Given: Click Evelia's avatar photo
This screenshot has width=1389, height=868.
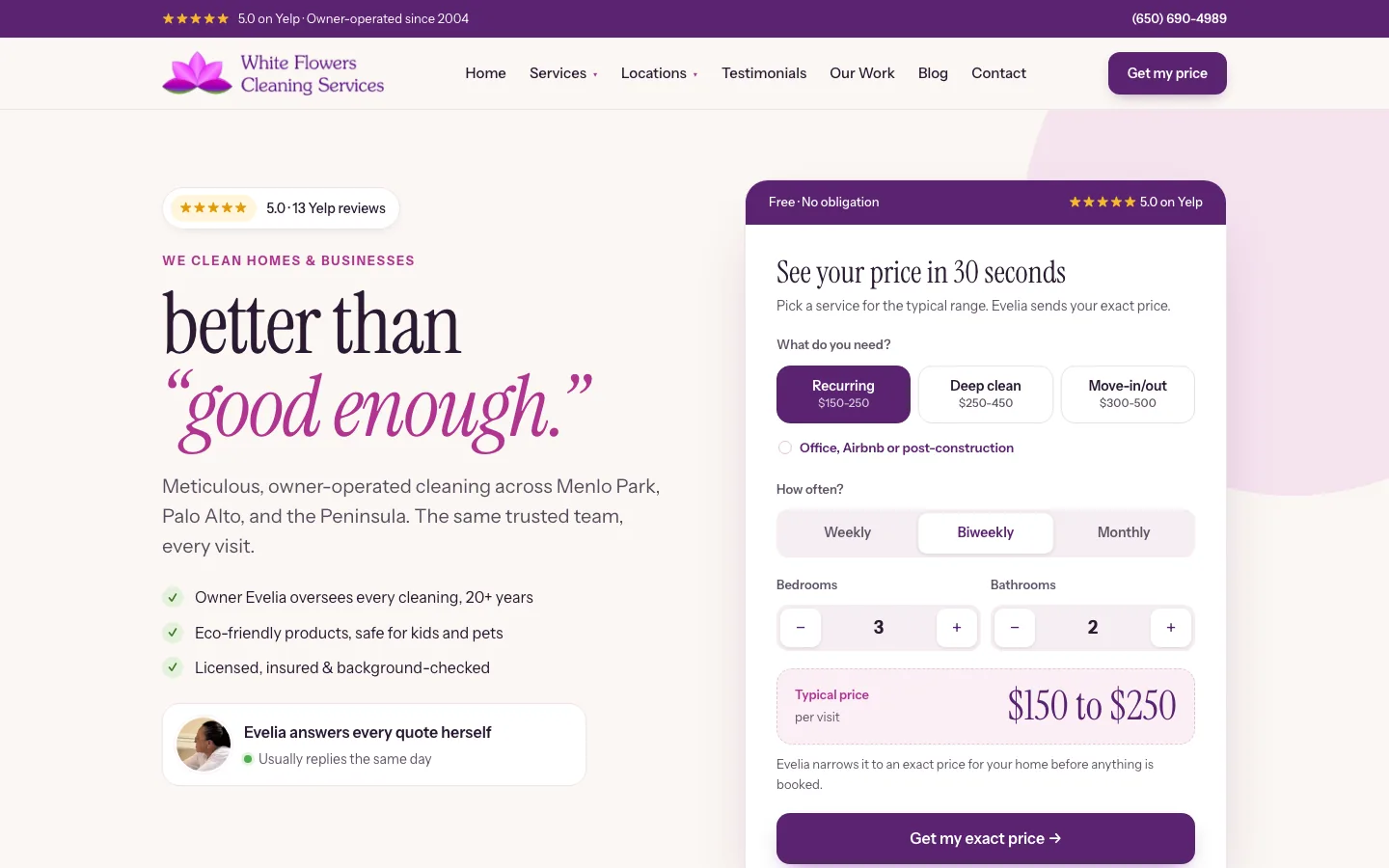Looking at the screenshot, I should [204, 745].
